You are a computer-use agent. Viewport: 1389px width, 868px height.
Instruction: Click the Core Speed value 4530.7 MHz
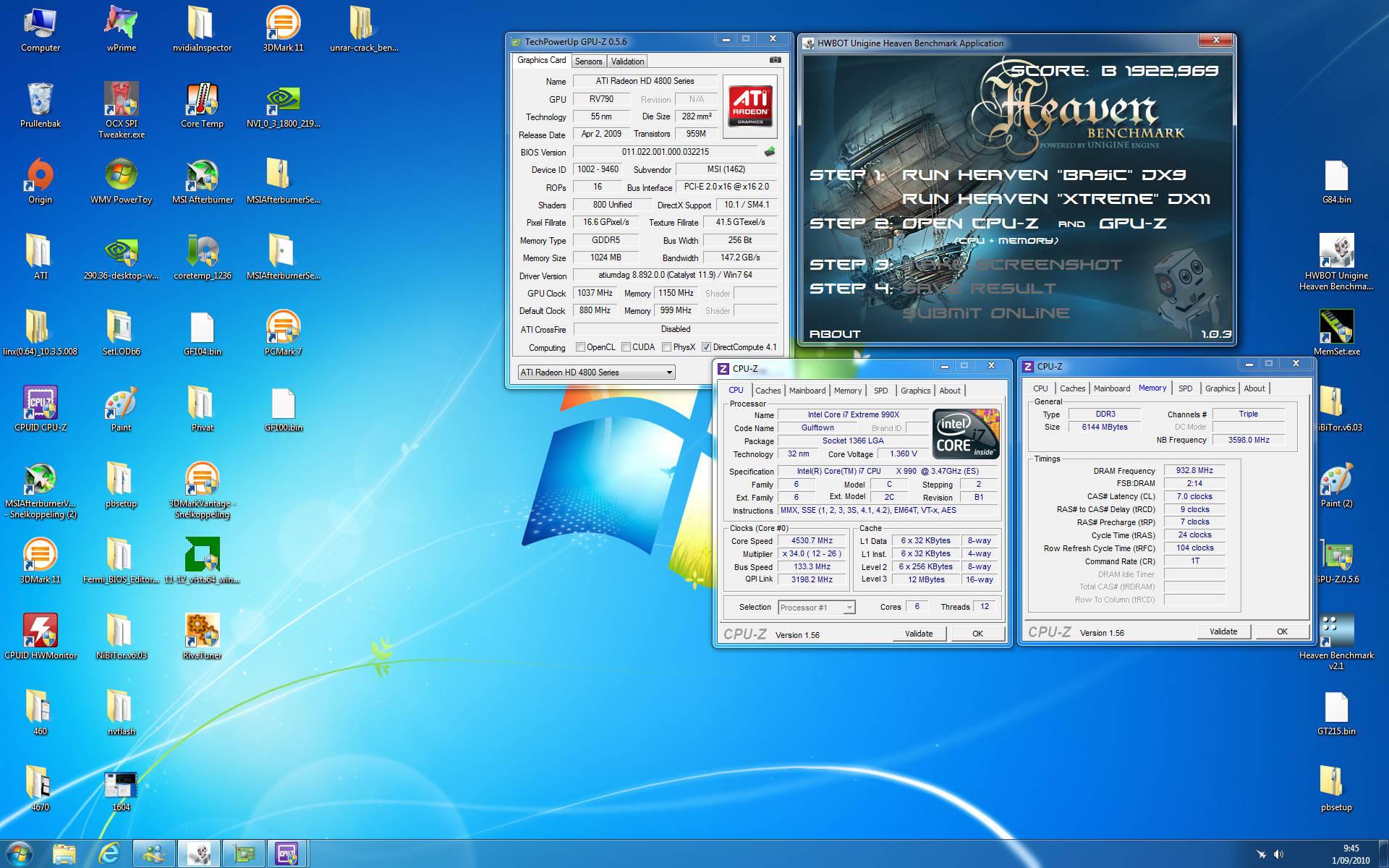point(812,540)
